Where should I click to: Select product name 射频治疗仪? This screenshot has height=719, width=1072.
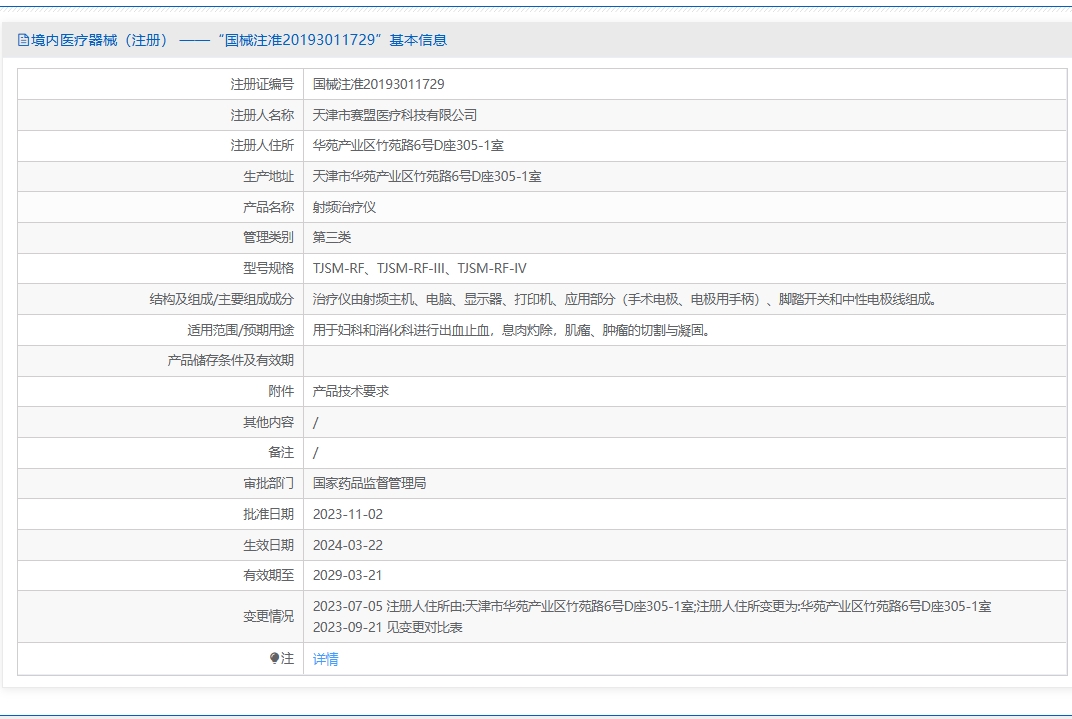[344, 207]
